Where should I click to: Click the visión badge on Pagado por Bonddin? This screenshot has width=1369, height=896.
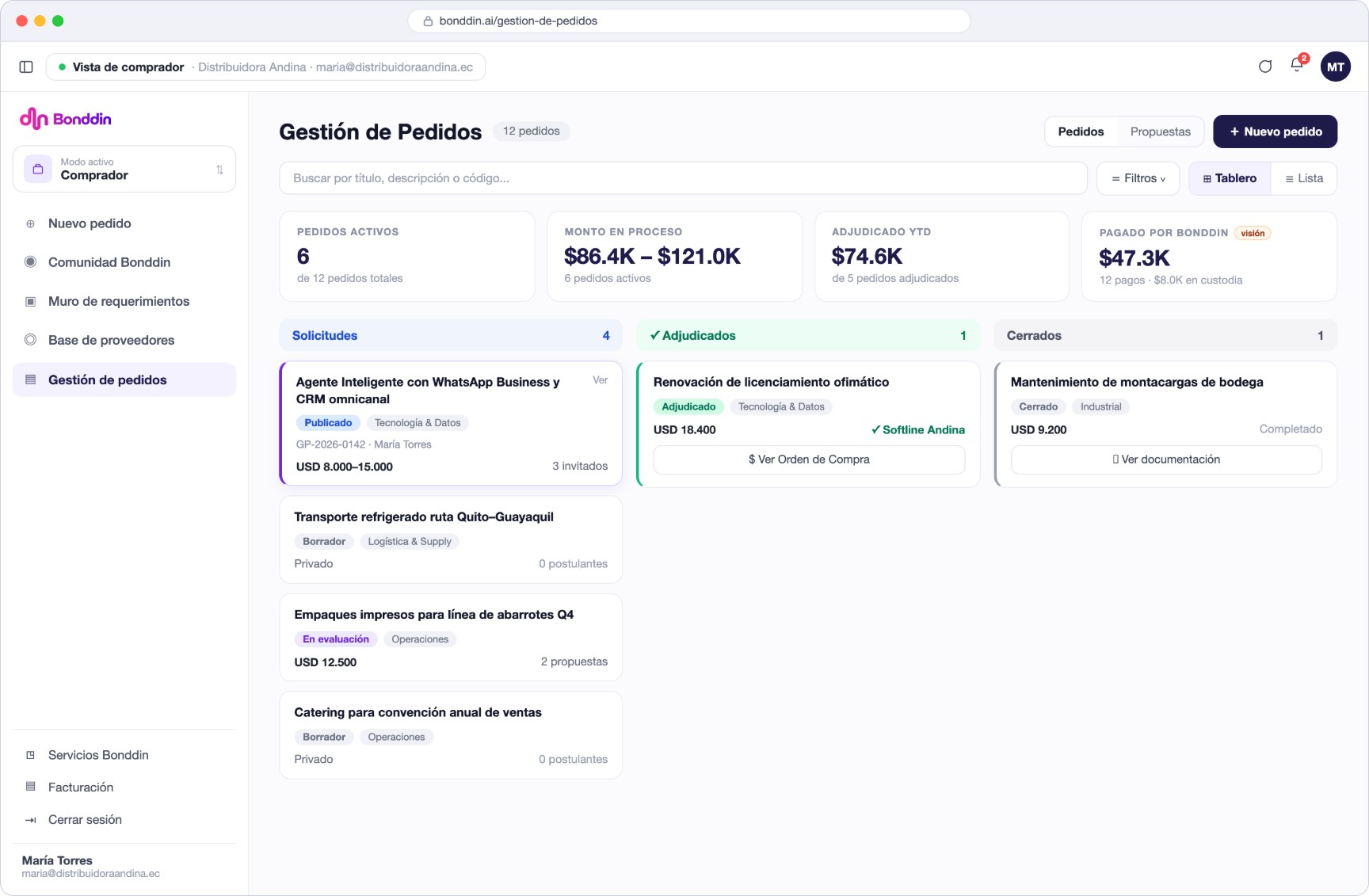pos(1253,233)
